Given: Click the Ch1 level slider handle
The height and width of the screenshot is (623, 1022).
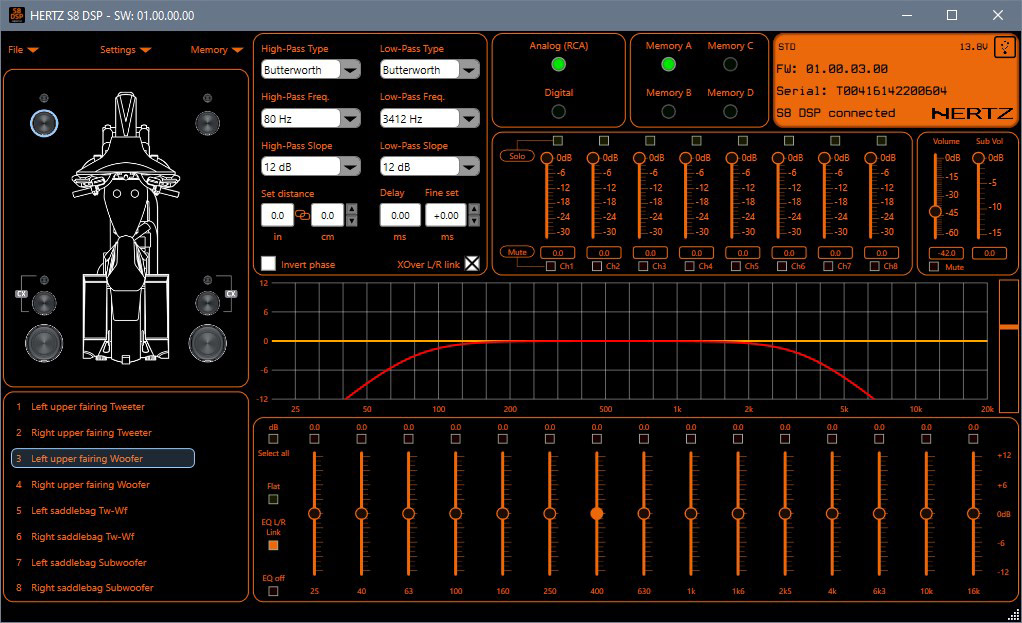Looking at the screenshot, I should click(x=547, y=158).
